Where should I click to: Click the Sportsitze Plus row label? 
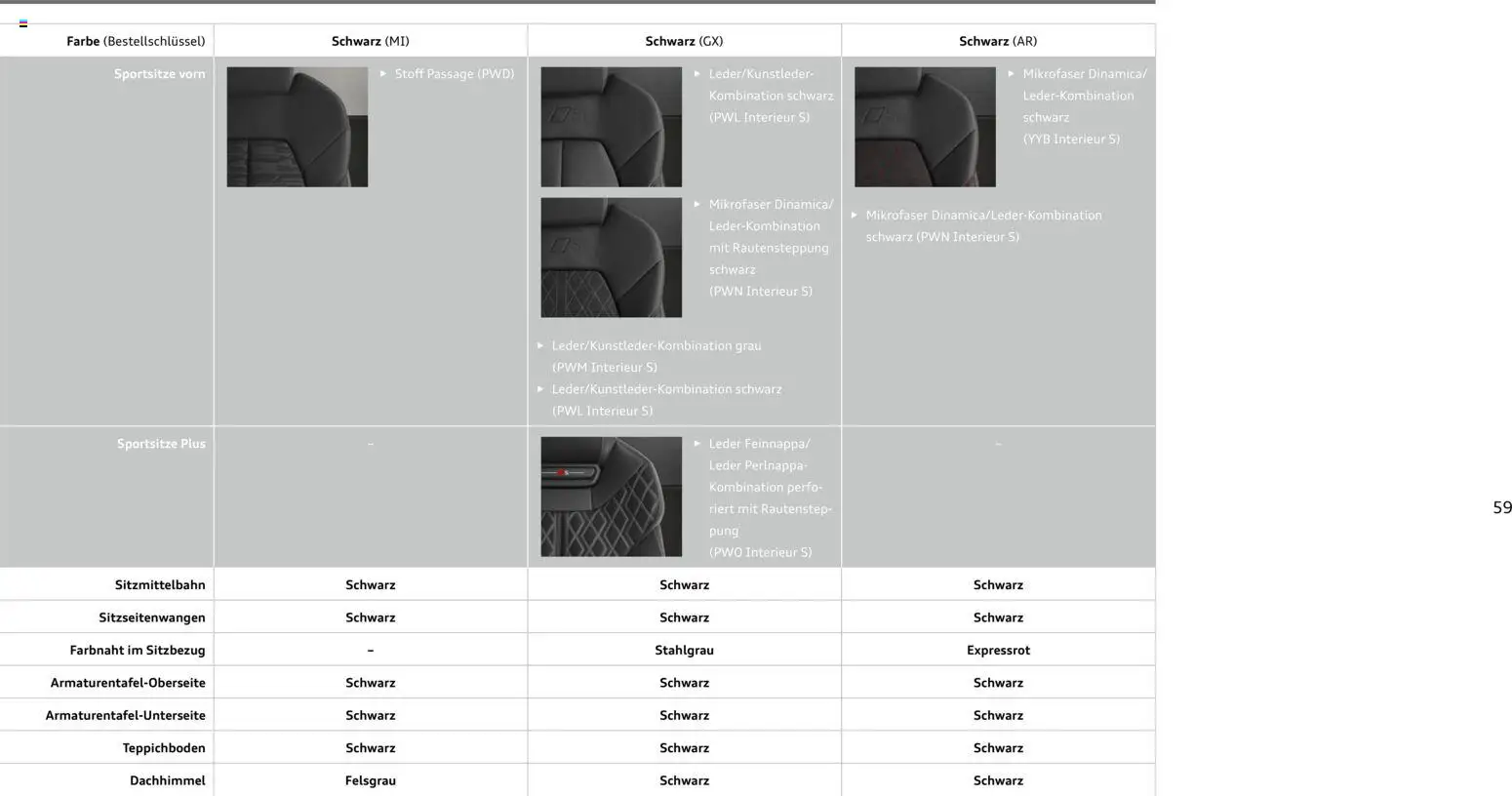161,444
